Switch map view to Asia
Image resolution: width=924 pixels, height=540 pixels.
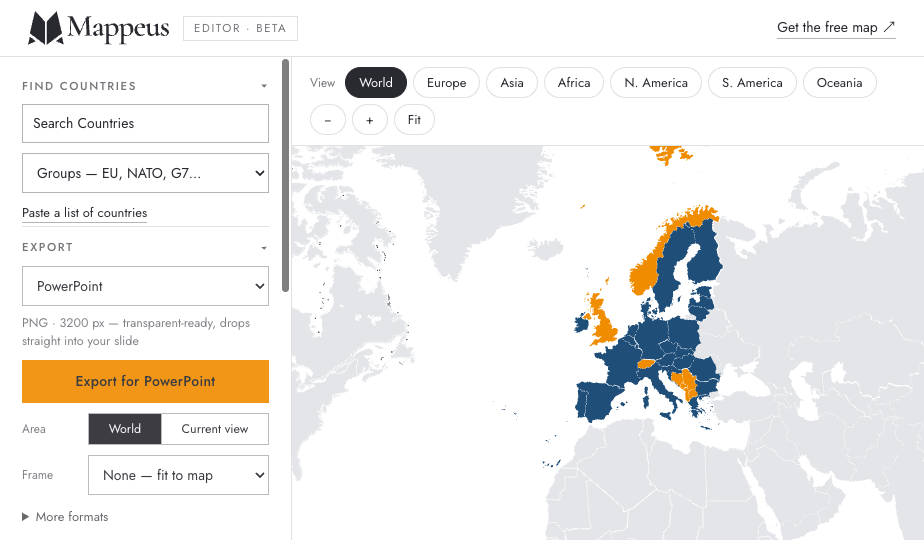pos(512,83)
